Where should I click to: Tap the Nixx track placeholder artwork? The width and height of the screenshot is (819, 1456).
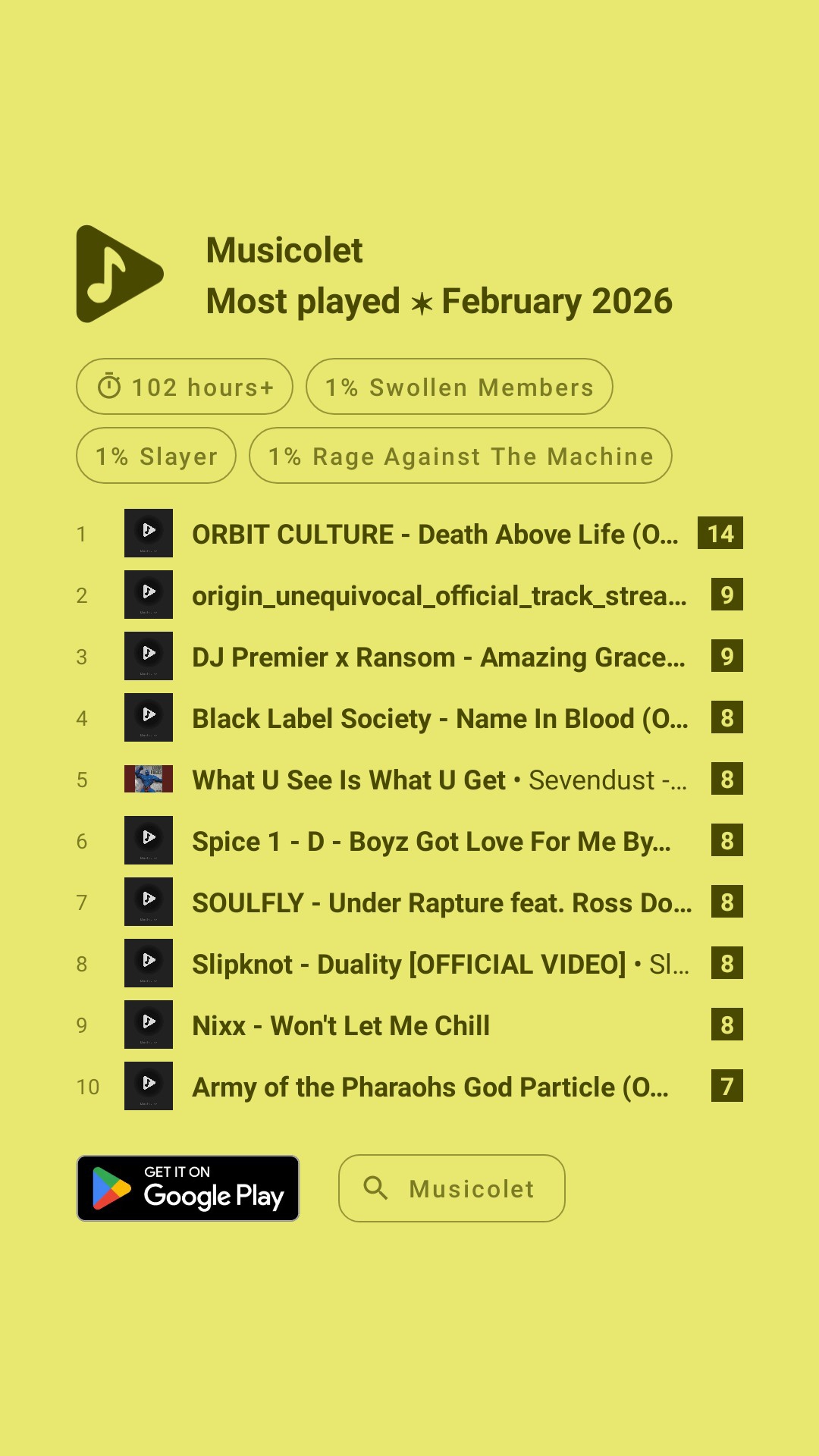pos(149,1025)
